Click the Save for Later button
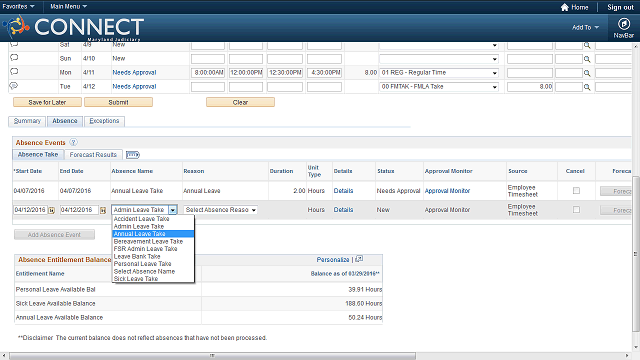The image size is (640, 360). (47, 102)
